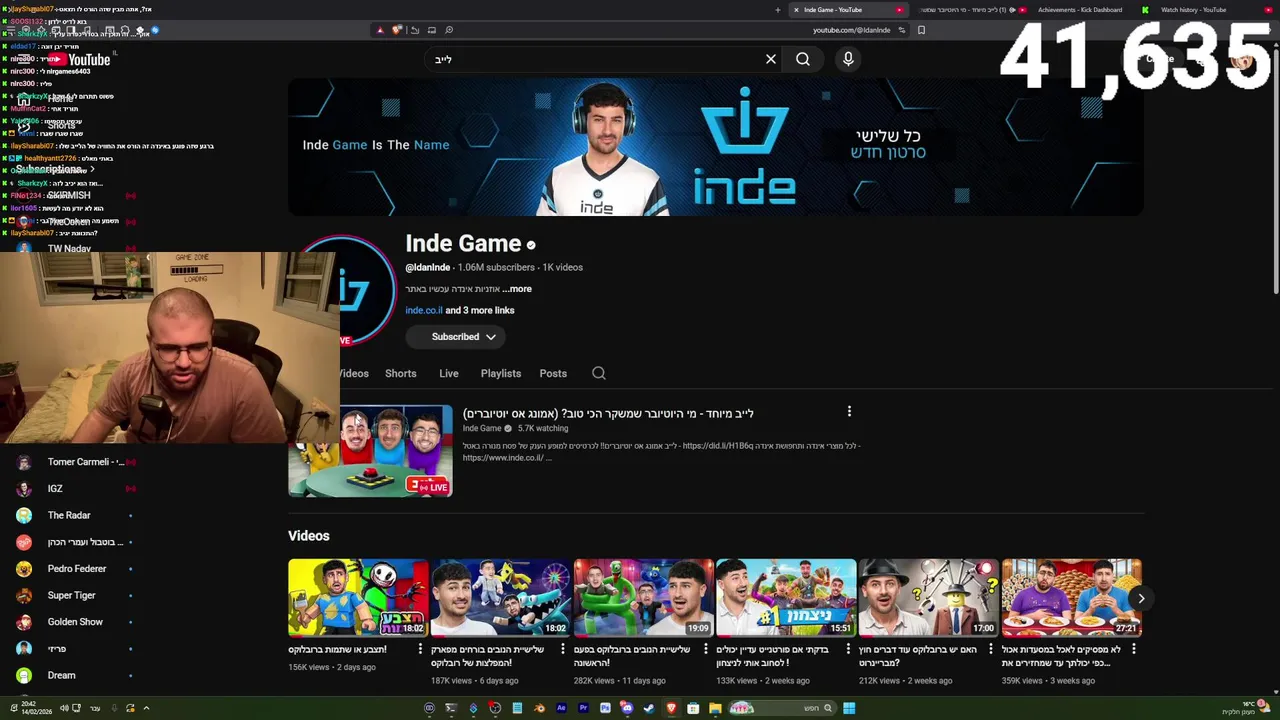The height and width of the screenshot is (720, 1280).
Task: Open the Videos section heading
Action: coord(309,536)
